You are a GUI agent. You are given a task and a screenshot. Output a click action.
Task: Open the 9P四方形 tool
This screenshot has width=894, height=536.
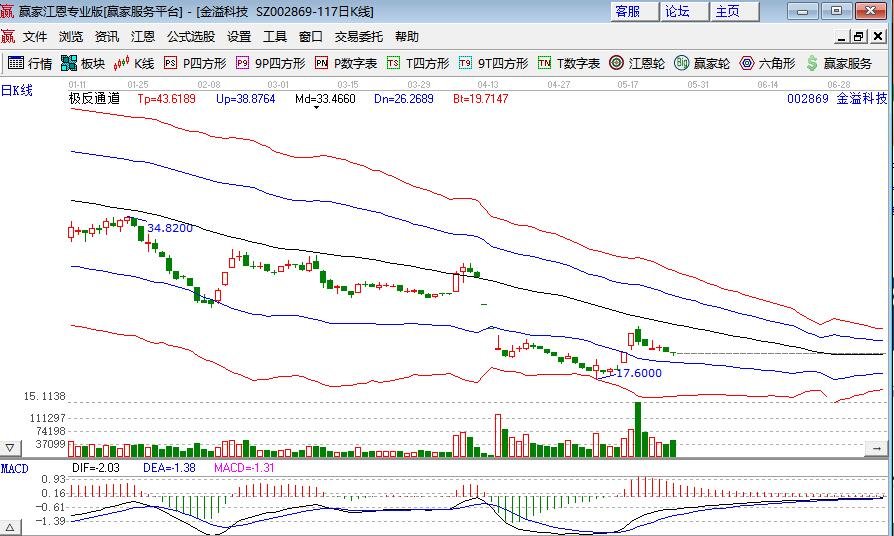[x=271, y=63]
